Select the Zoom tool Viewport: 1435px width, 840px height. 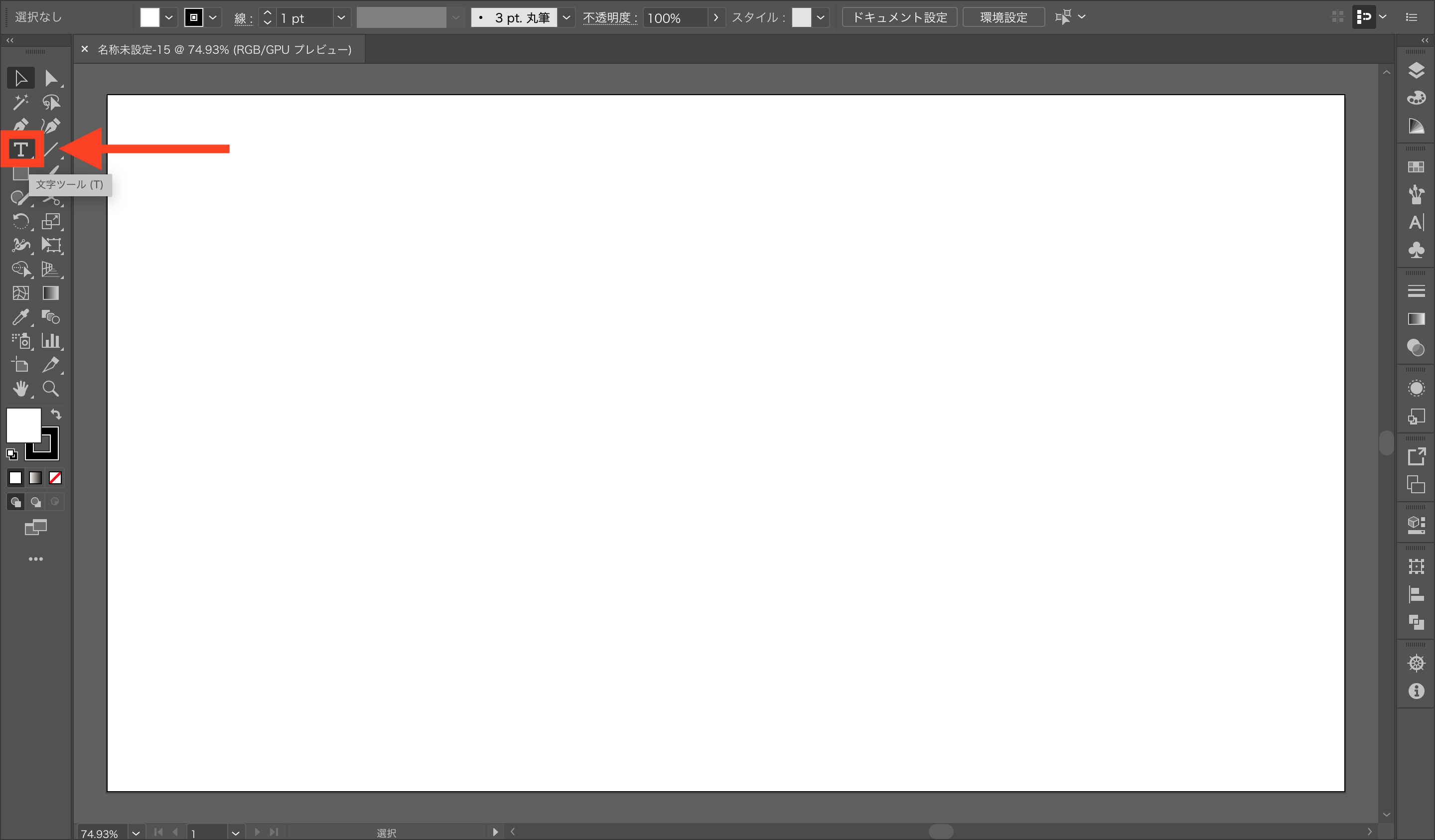51,389
